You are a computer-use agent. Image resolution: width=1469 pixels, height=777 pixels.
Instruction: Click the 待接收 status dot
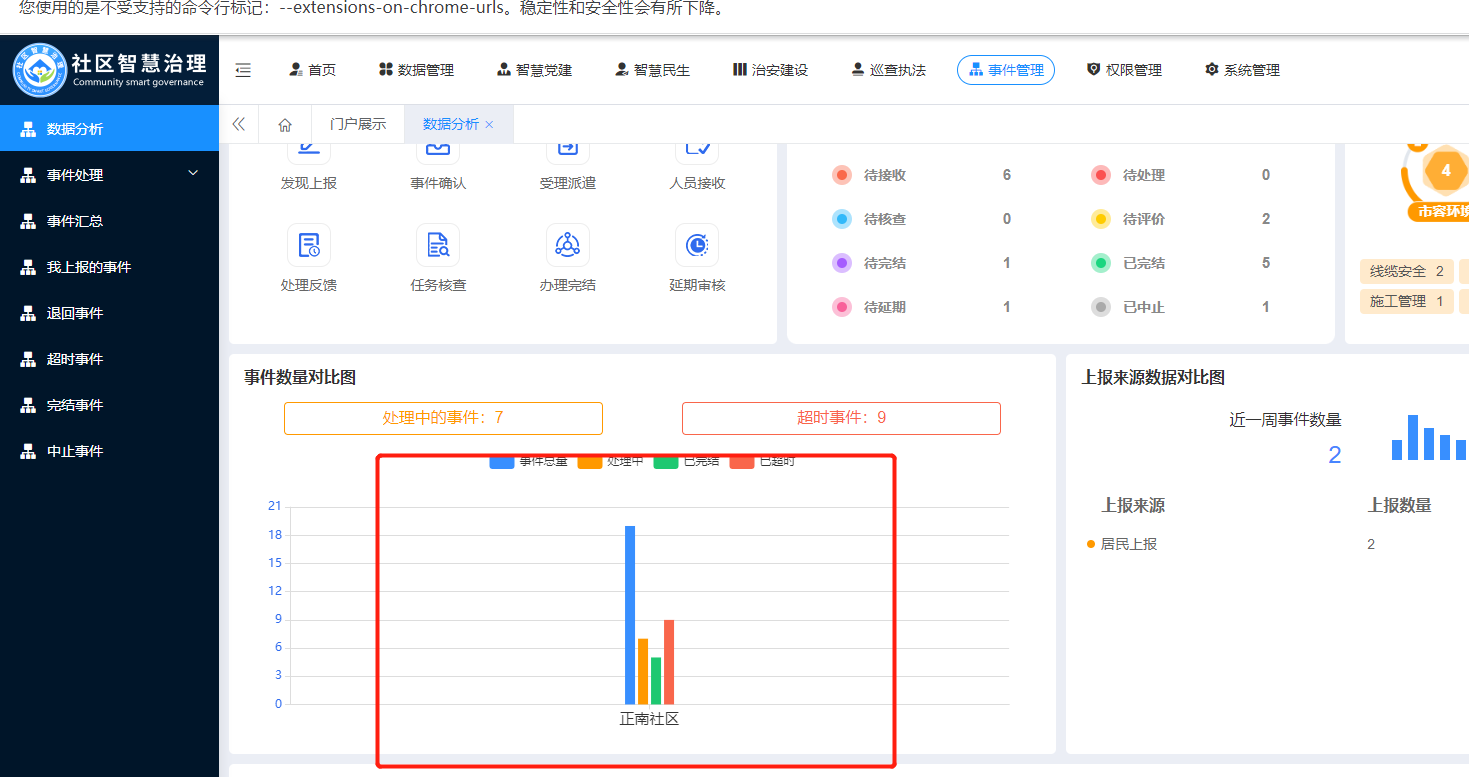pyautogui.click(x=842, y=175)
